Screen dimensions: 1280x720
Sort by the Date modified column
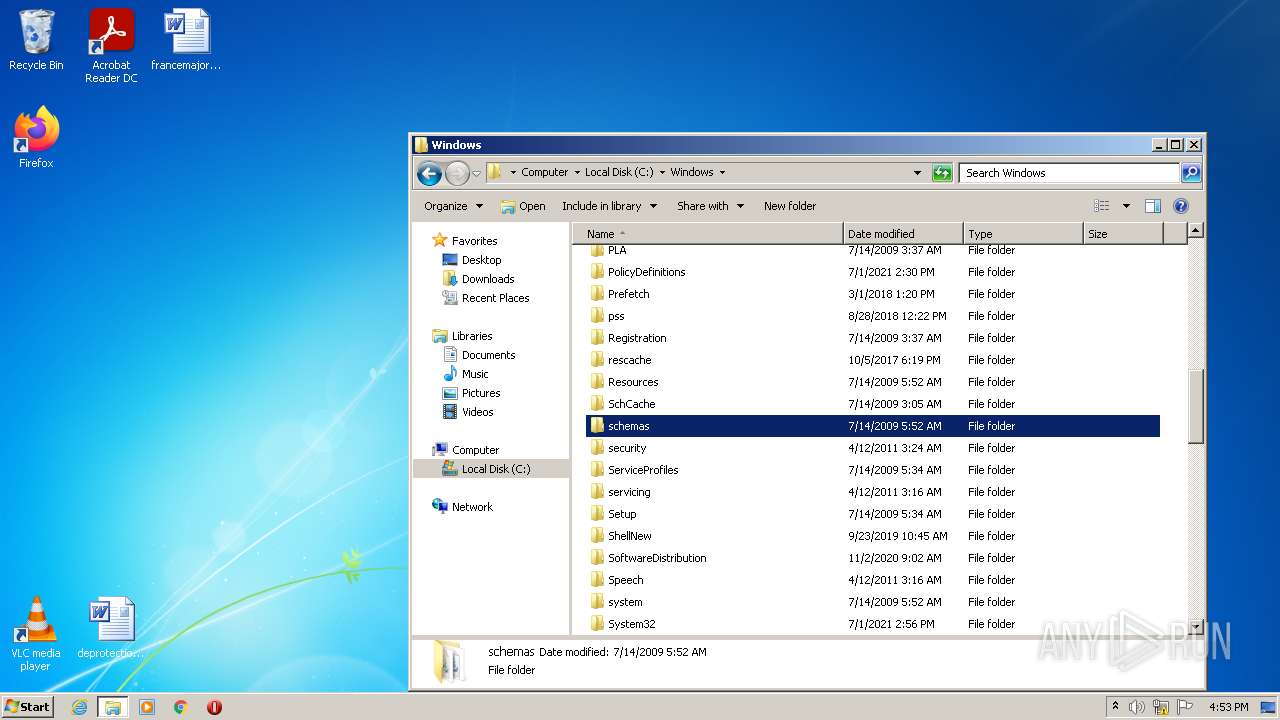[903, 234]
